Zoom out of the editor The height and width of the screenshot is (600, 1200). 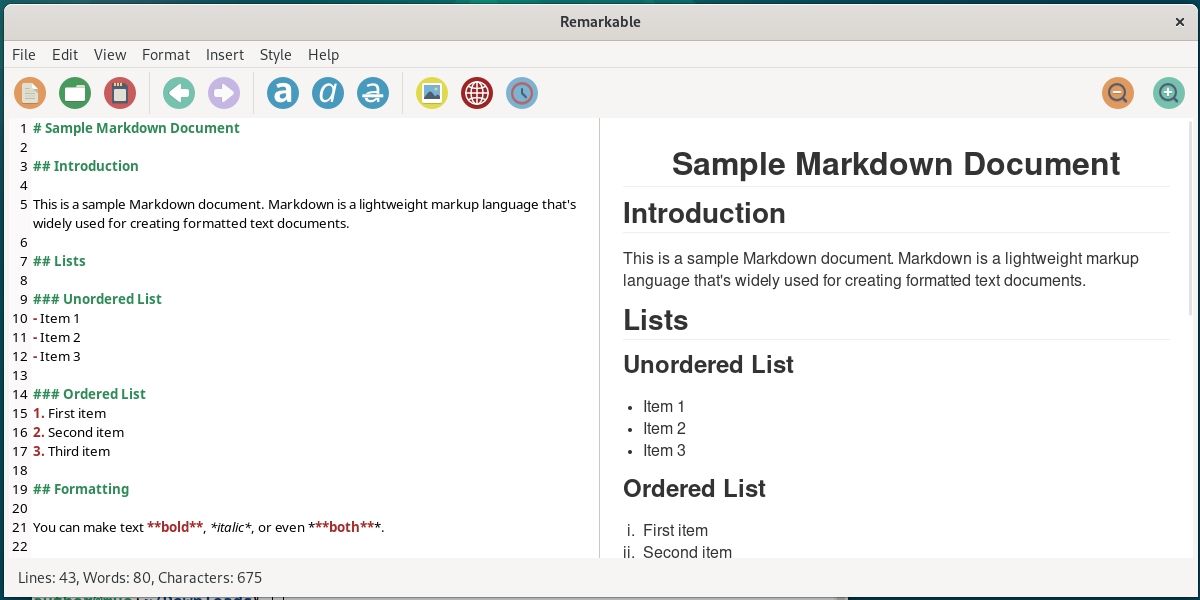[1118, 93]
